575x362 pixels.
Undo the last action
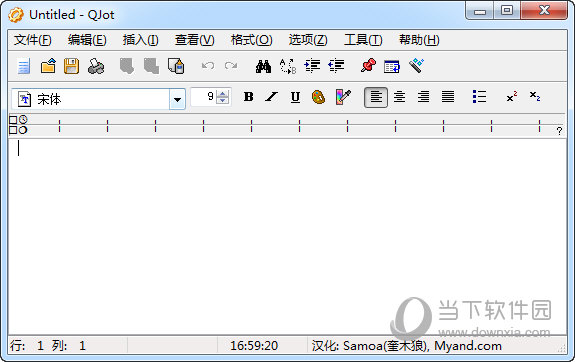click(208, 66)
